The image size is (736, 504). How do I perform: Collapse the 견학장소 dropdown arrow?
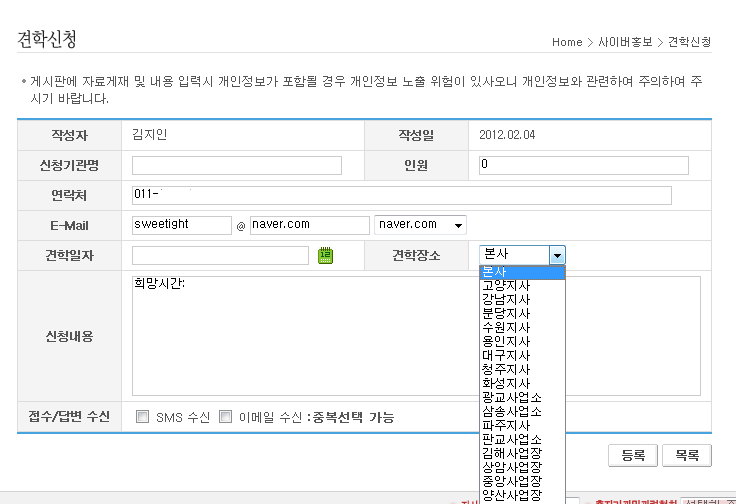point(557,255)
